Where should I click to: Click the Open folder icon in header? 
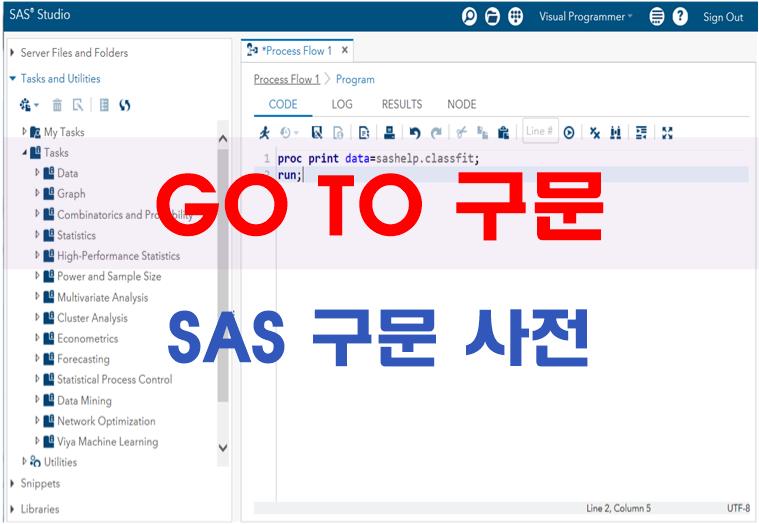pos(492,16)
